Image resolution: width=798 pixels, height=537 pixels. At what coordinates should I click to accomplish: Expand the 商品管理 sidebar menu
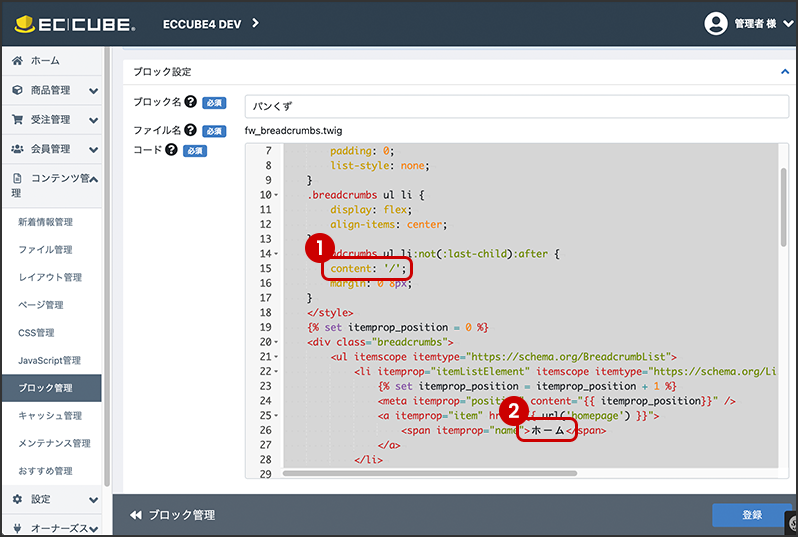point(93,91)
